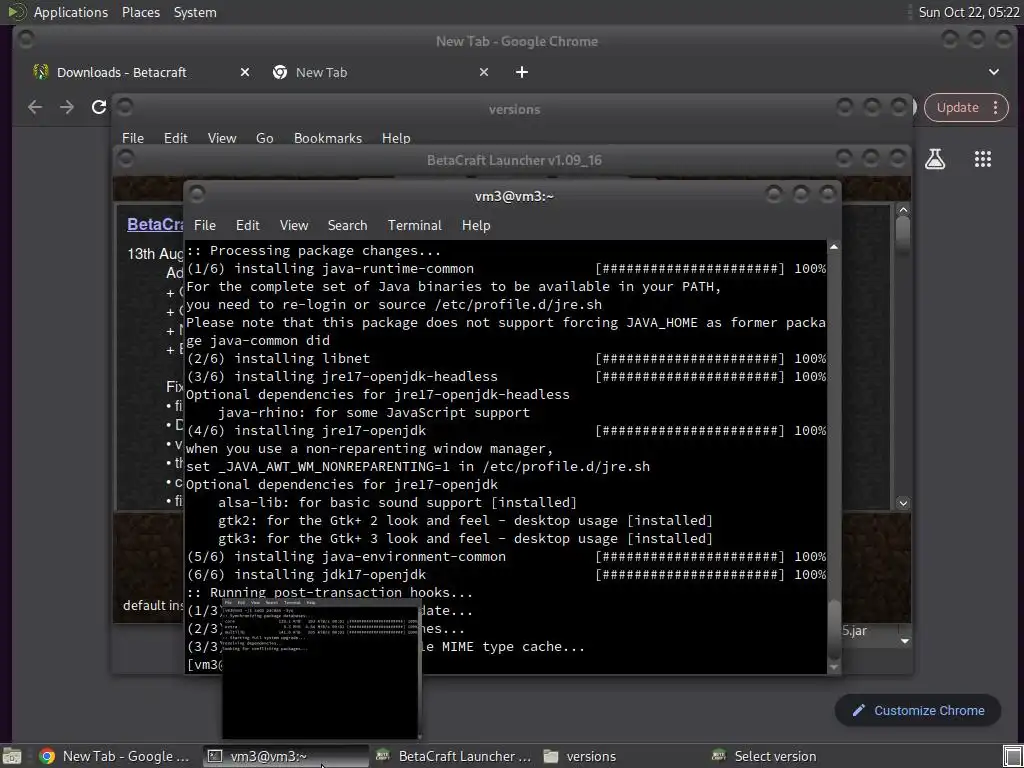Screen dimensions: 1024x768
Task: Reload the Chrome page
Action: pos(99,107)
